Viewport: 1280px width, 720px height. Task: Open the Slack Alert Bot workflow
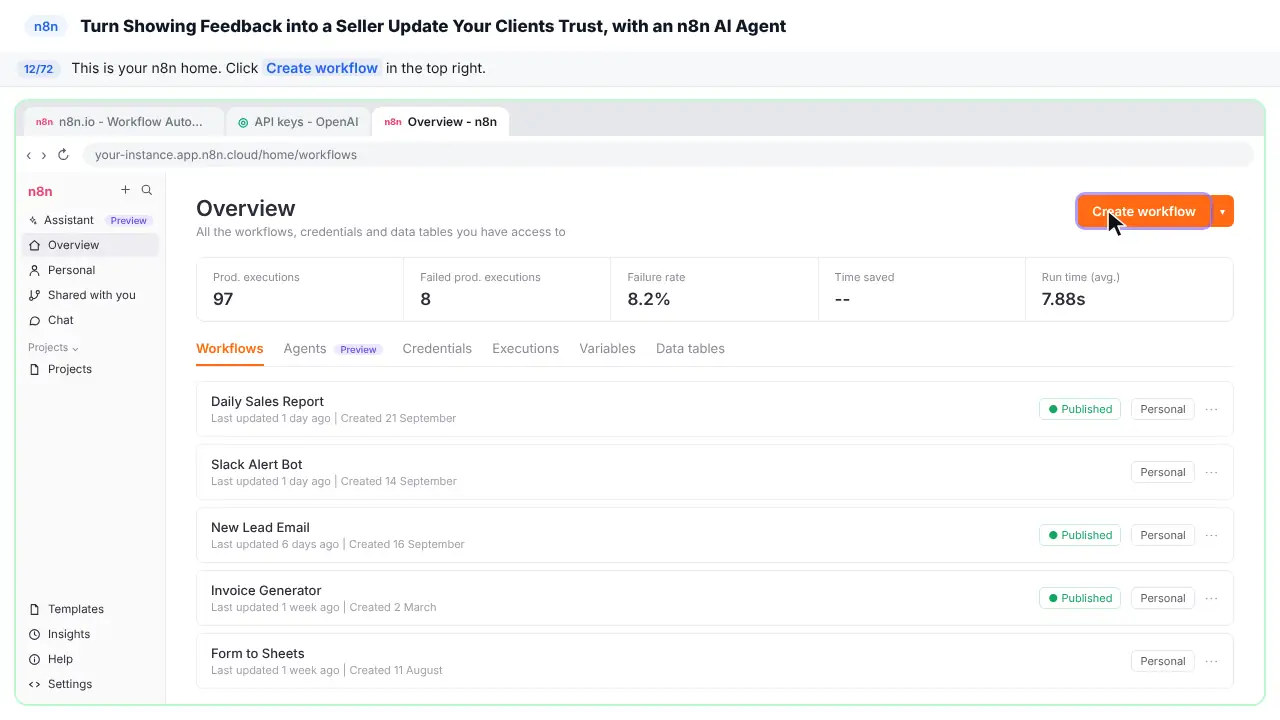[x=715, y=472]
